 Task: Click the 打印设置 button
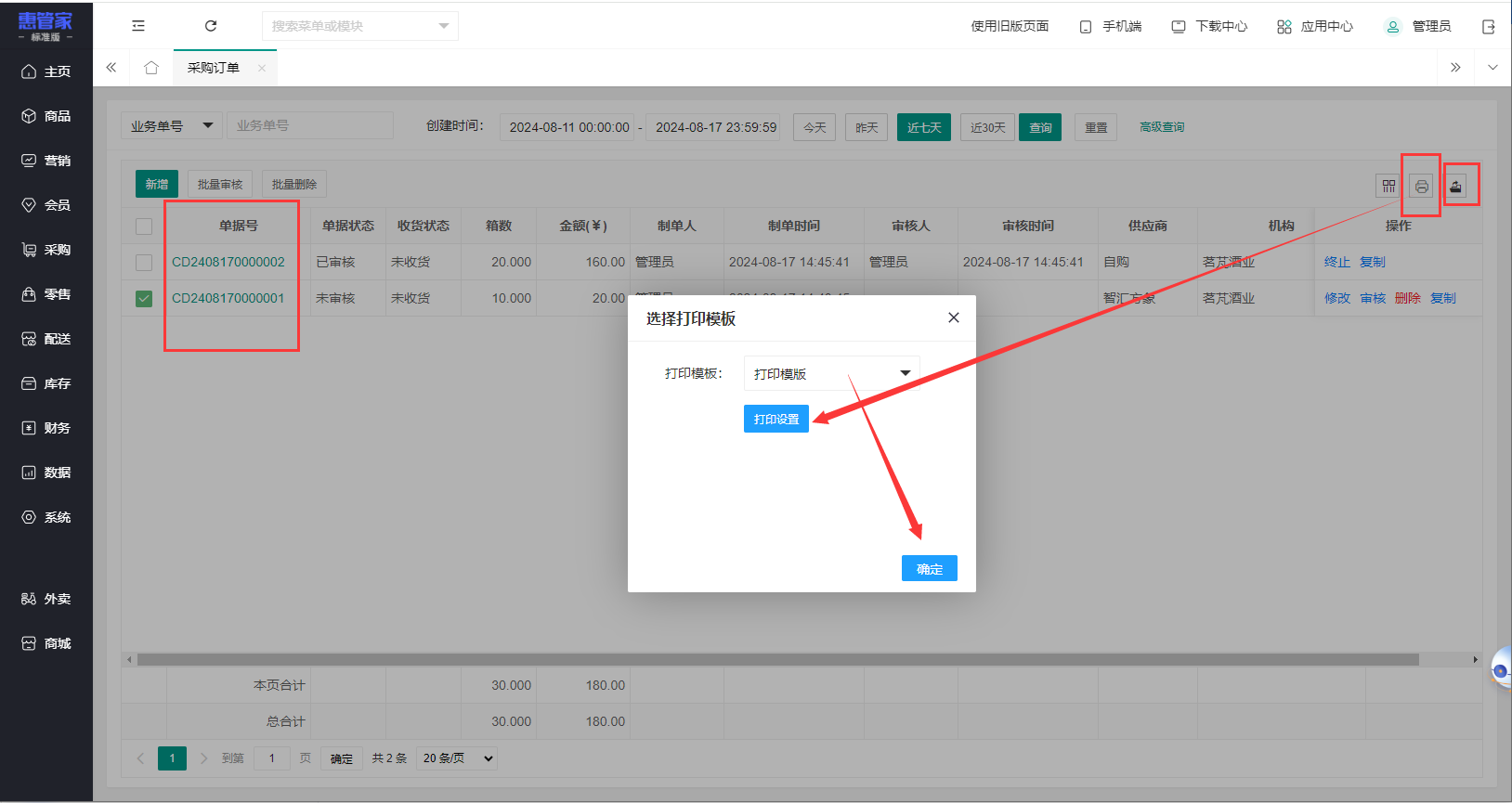pos(776,419)
